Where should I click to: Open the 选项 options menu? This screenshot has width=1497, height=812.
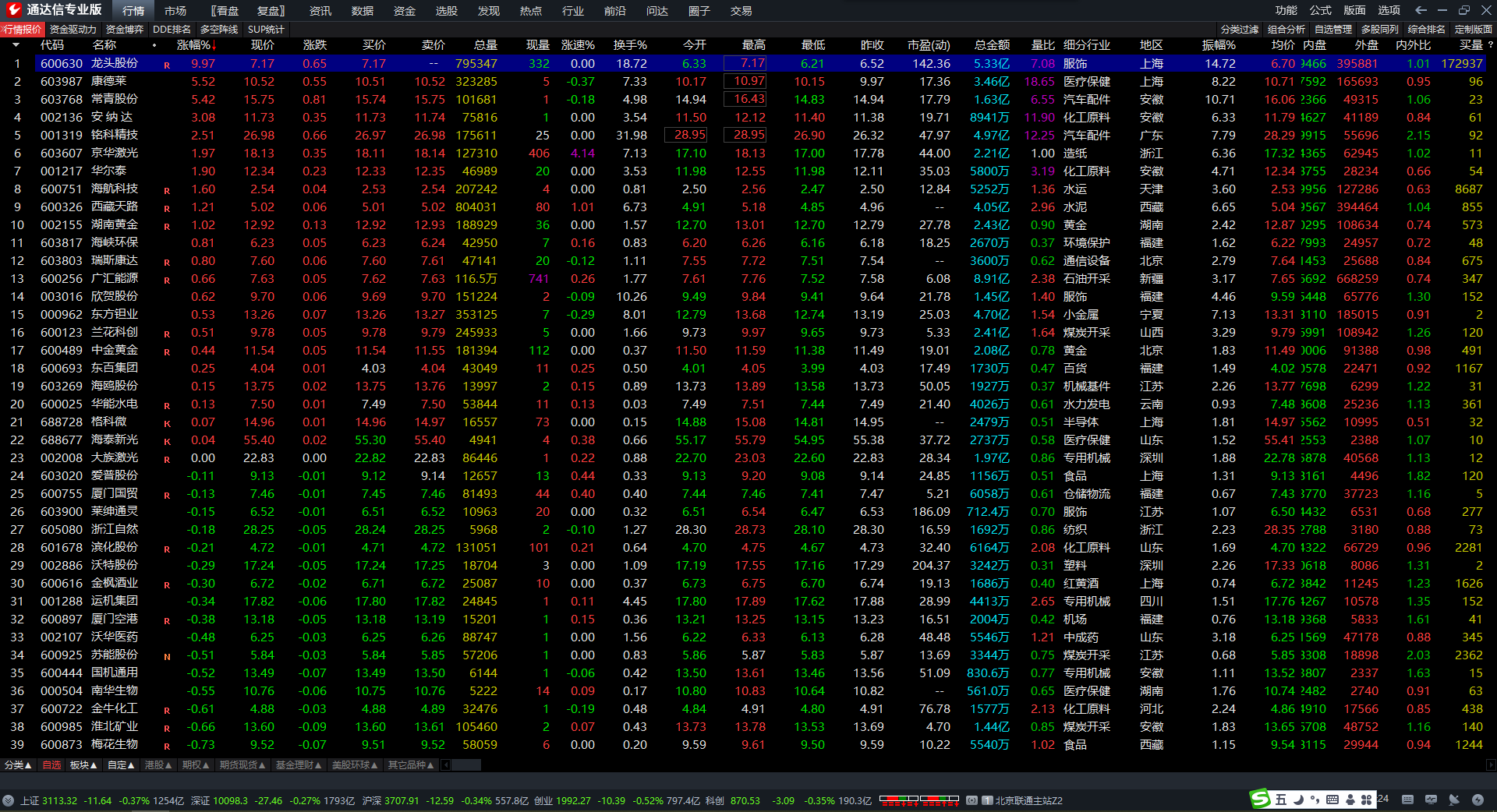[1389, 10]
